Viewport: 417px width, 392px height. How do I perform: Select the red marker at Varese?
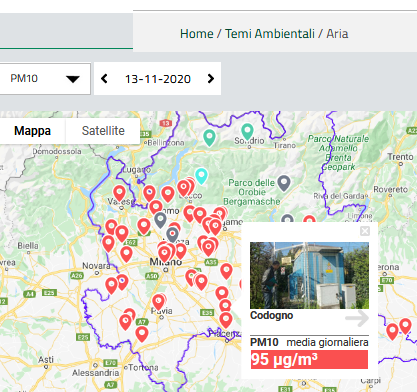(119, 194)
